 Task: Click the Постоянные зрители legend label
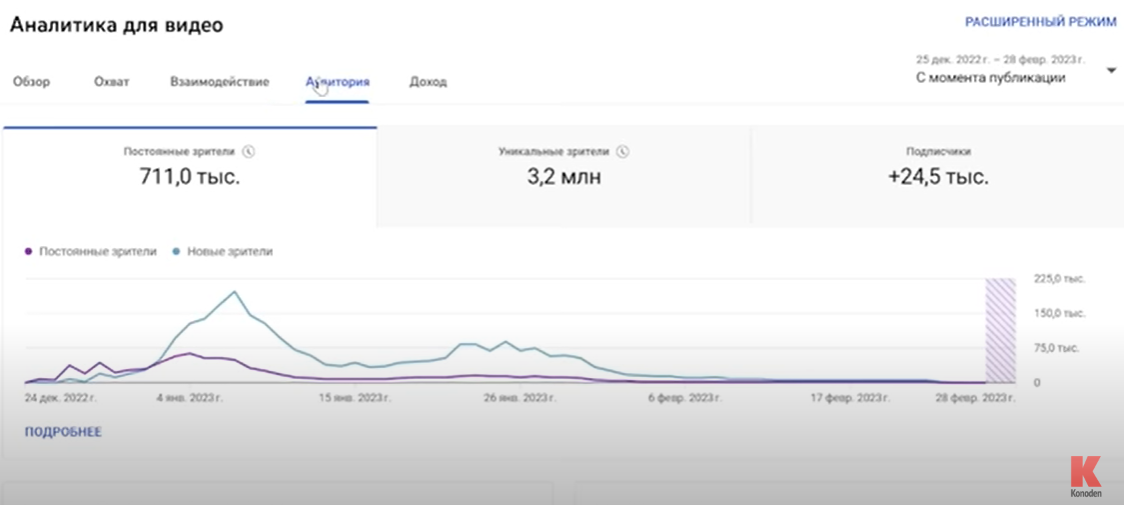(x=98, y=252)
